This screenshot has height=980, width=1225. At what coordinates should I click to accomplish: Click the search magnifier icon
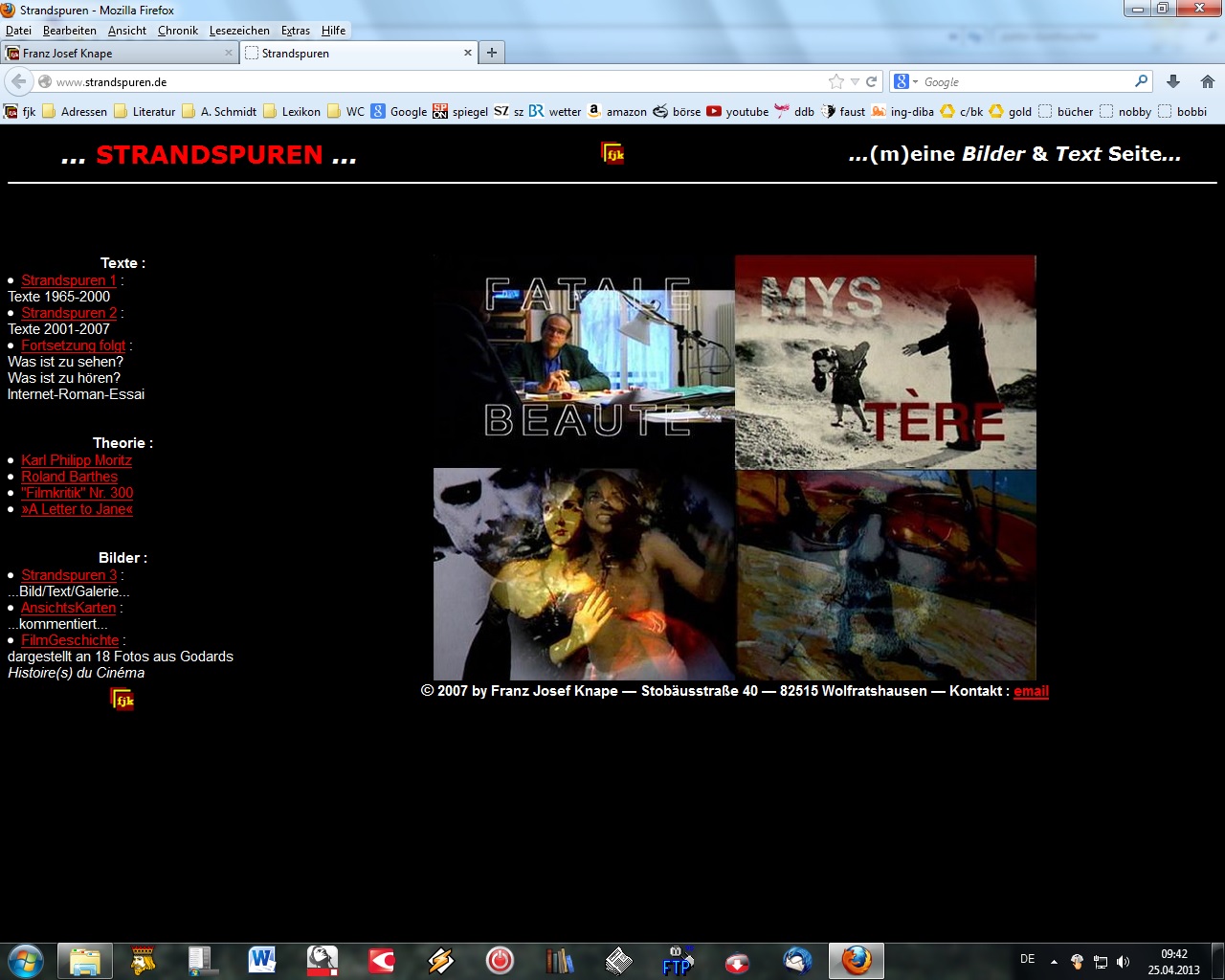pyautogui.click(x=1141, y=81)
